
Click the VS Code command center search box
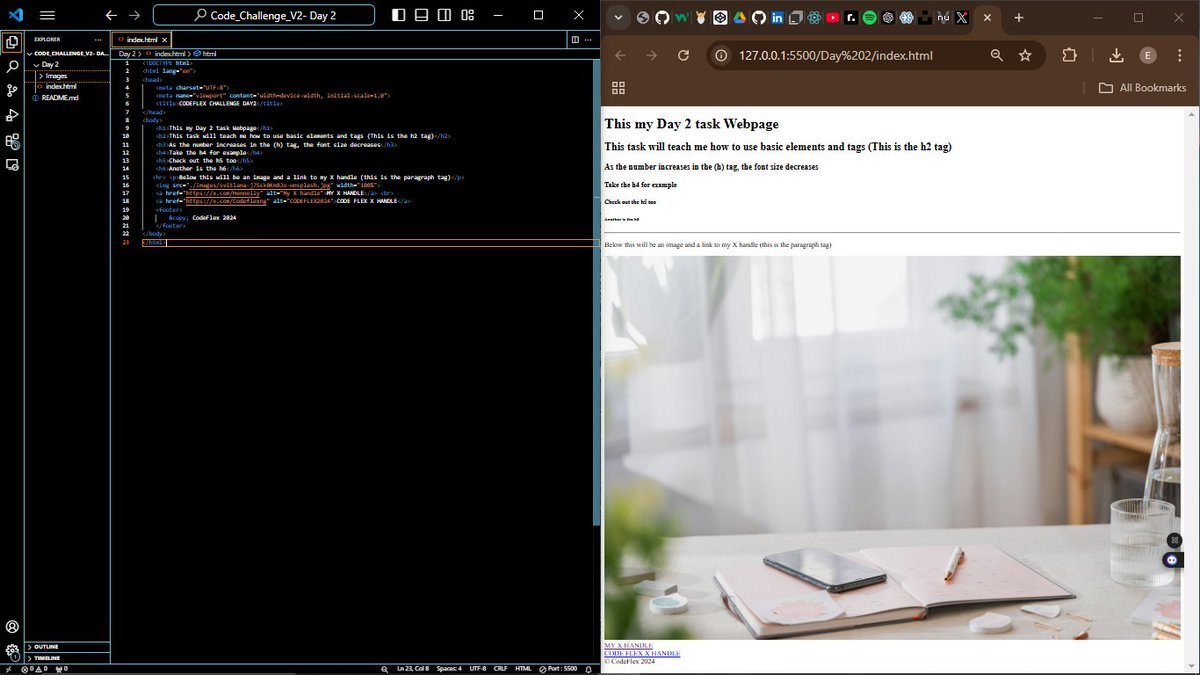coord(264,15)
